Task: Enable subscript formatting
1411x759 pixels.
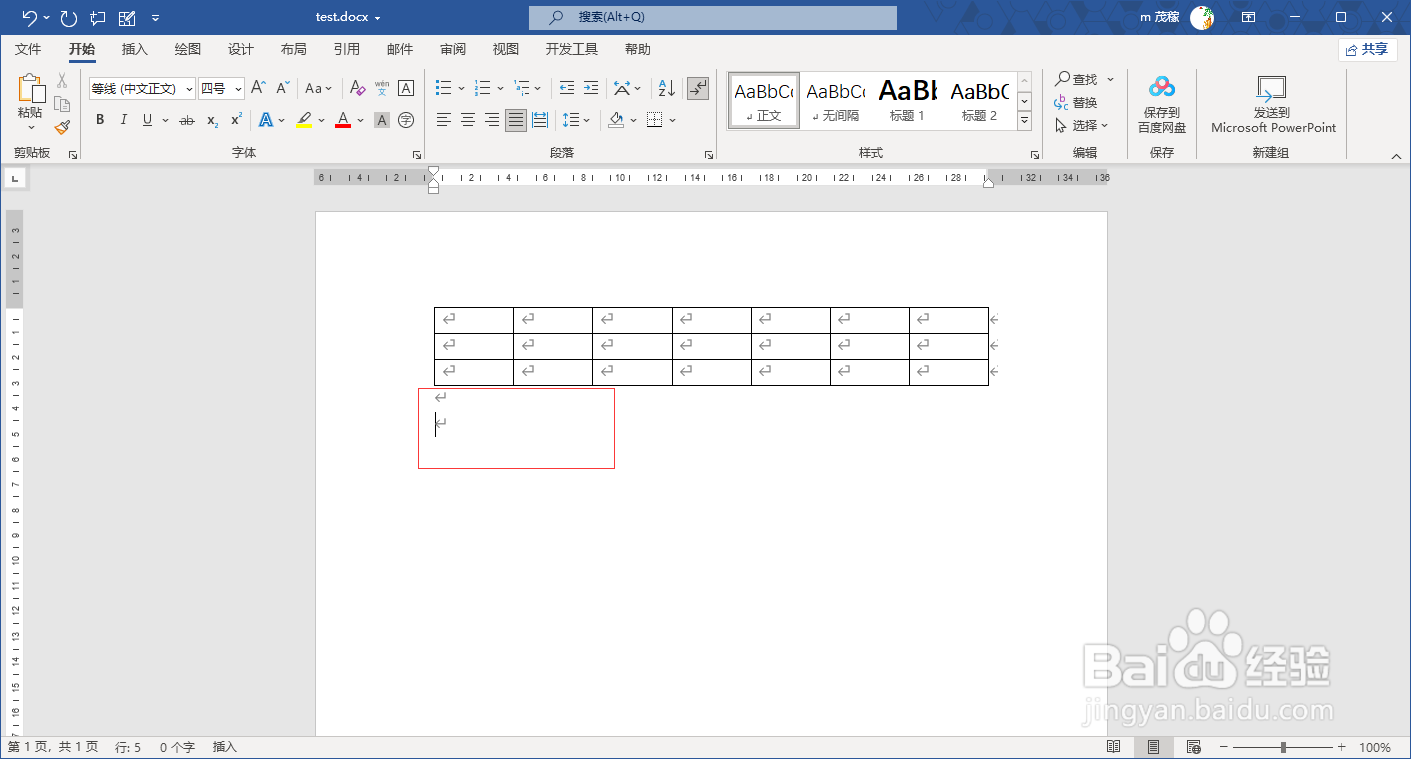Action: point(210,121)
